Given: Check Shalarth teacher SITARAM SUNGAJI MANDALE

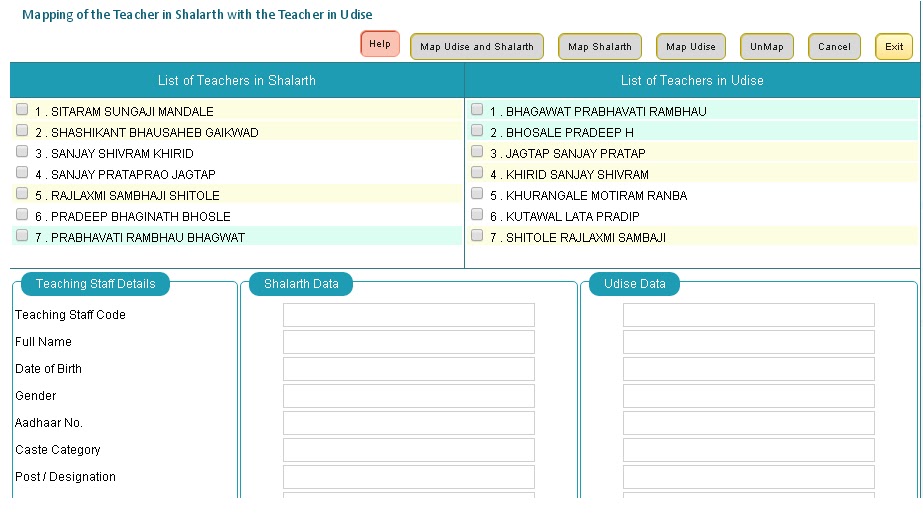Looking at the screenshot, I should pos(22,110).
